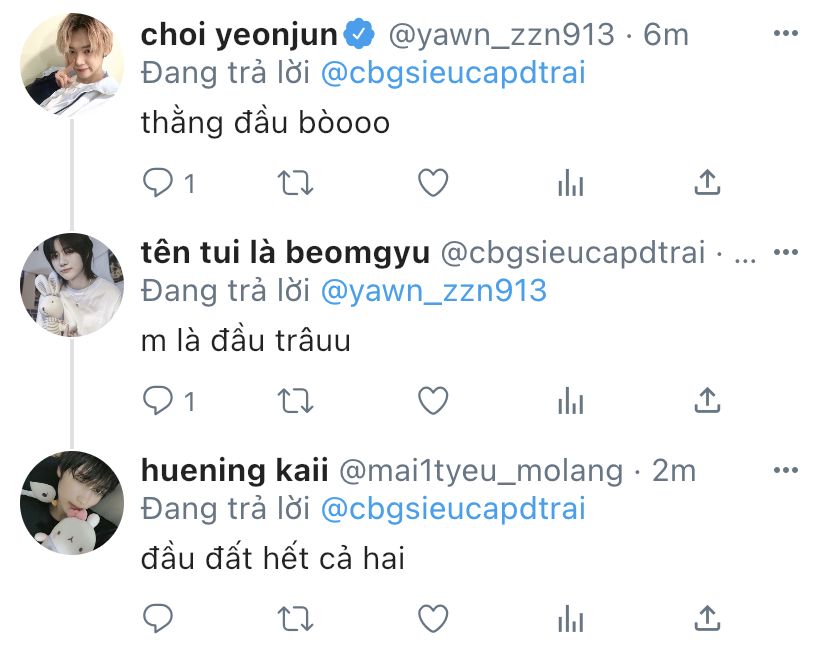Like the 'thằng đầu bòooo' tweet
The height and width of the screenshot is (650, 828).
coord(433,183)
